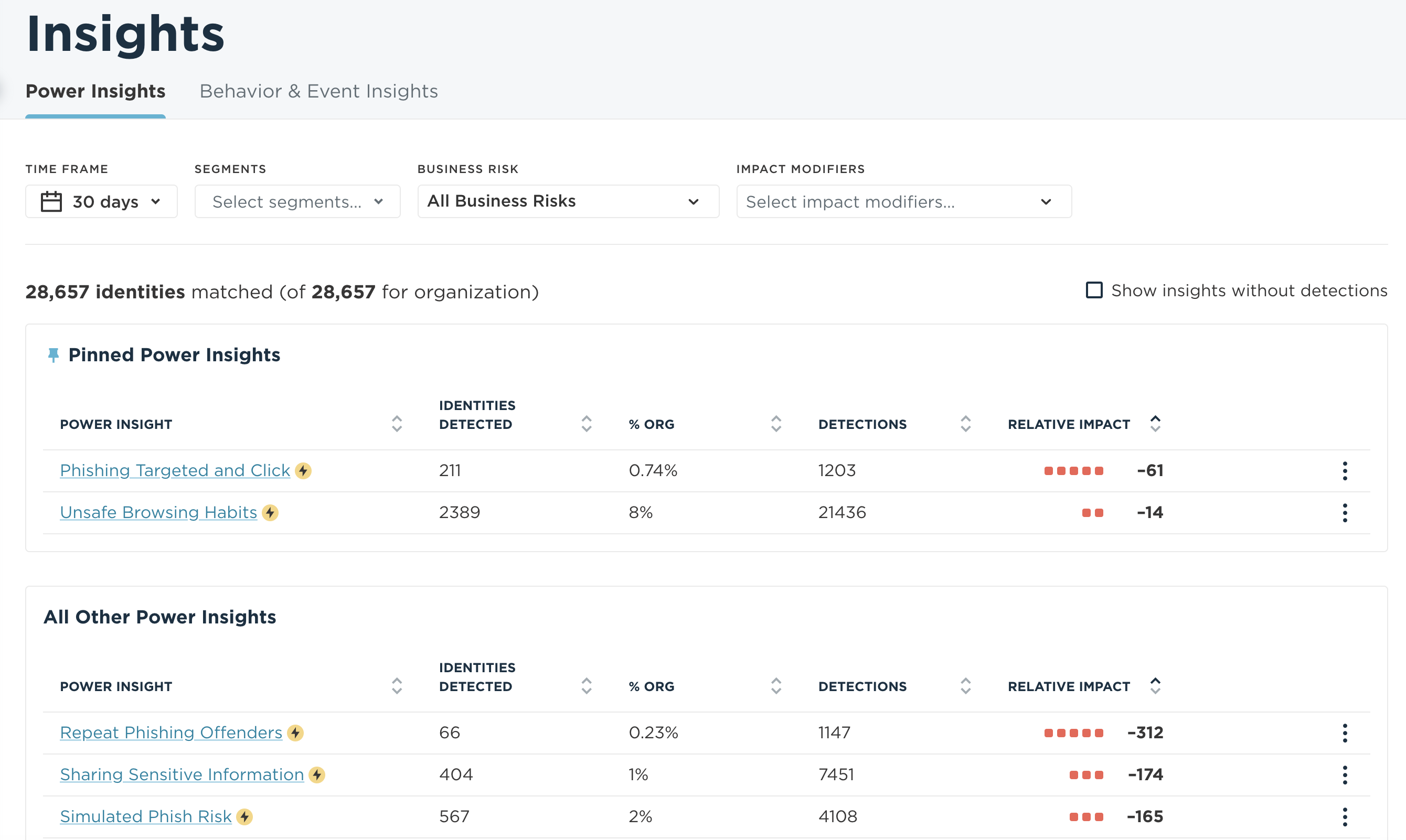Enable Show insights without detections
The height and width of the screenshot is (840, 1406).
click(x=1093, y=290)
